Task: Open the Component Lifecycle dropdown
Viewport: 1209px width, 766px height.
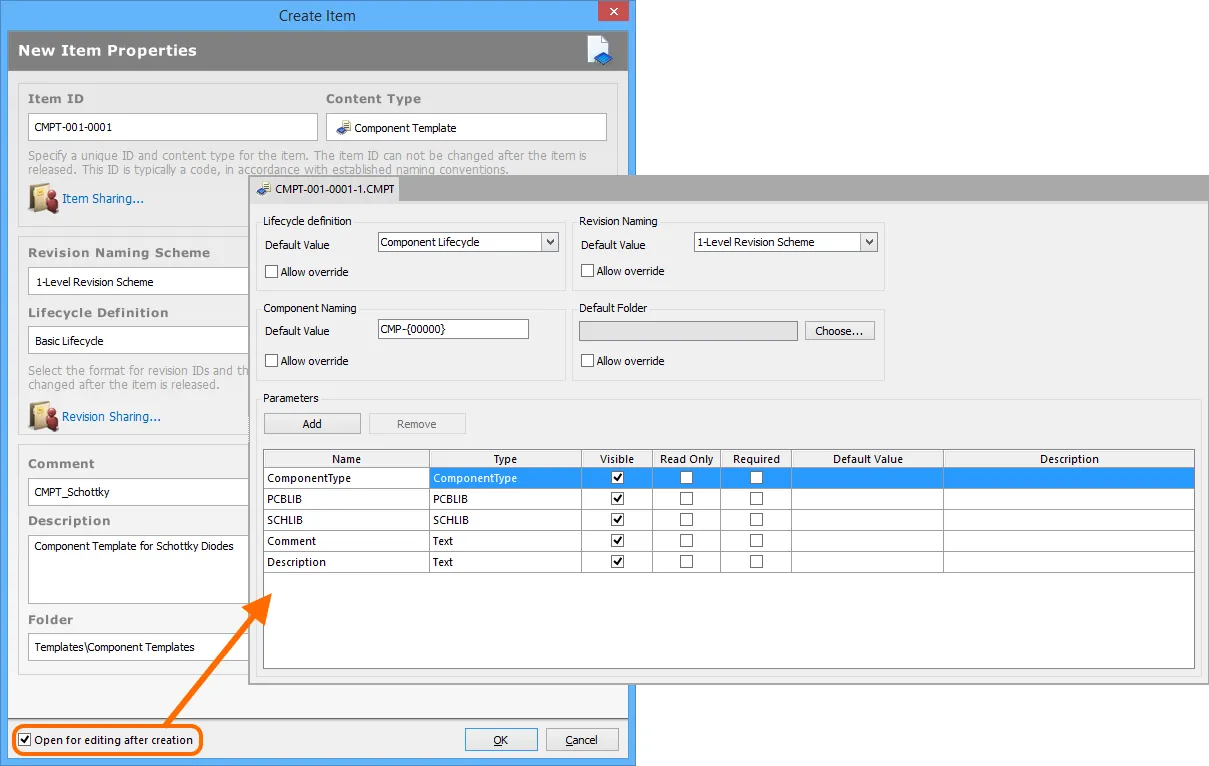Action: tap(549, 242)
